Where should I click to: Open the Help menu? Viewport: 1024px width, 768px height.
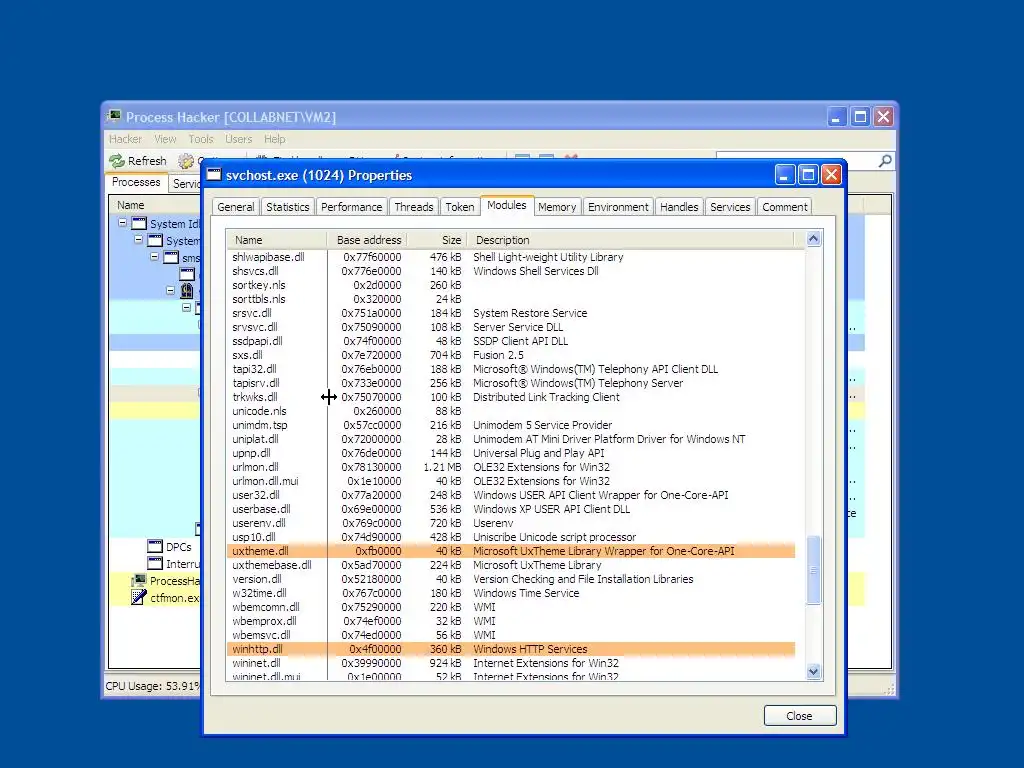[x=275, y=139]
